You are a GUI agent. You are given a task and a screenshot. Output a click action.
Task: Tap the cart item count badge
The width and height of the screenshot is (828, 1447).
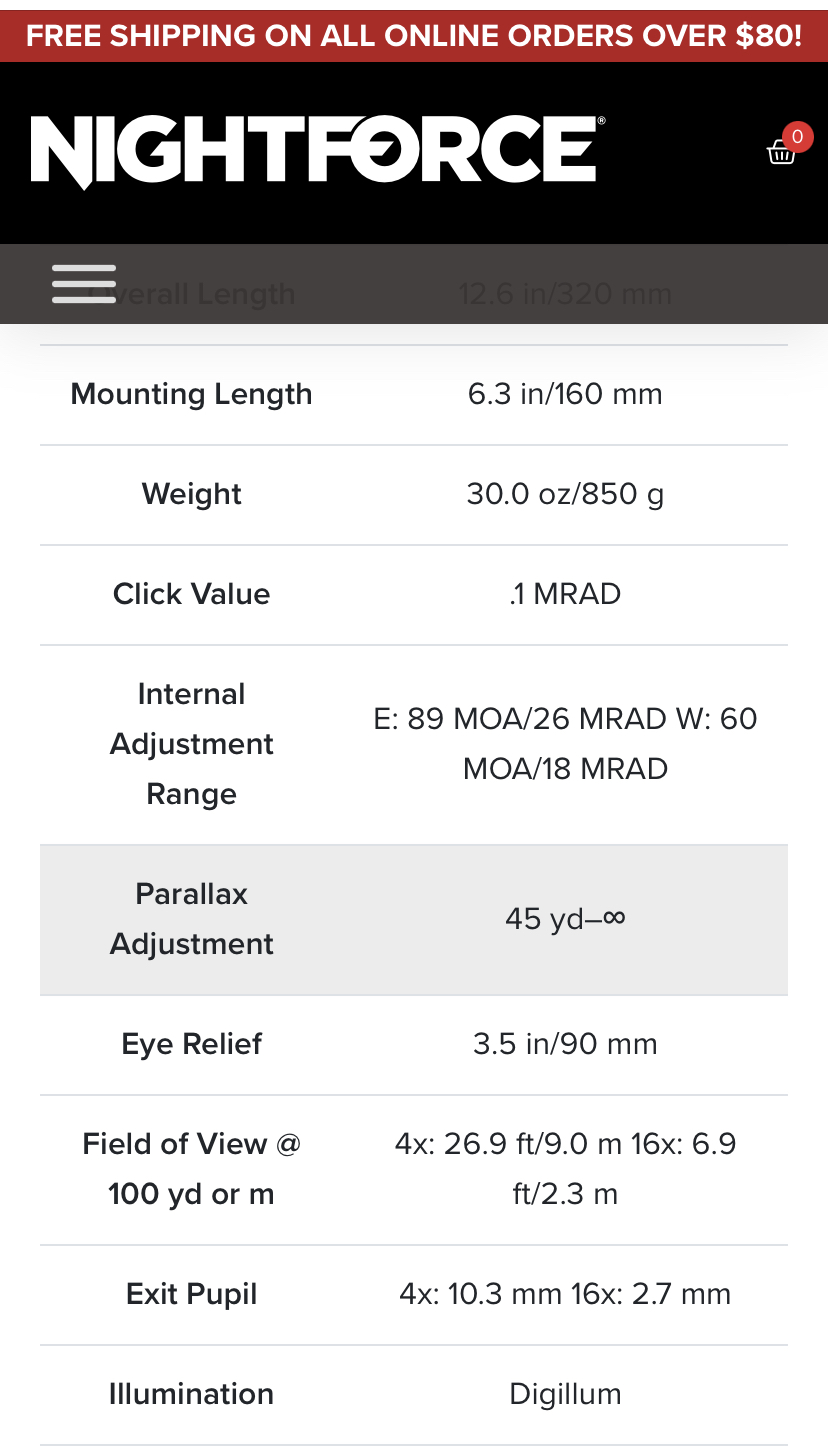tap(797, 137)
